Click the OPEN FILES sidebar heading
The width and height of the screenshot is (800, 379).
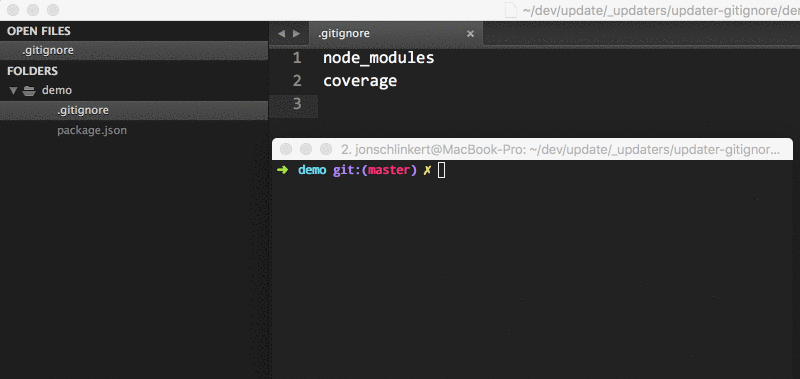click(x=39, y=31)
